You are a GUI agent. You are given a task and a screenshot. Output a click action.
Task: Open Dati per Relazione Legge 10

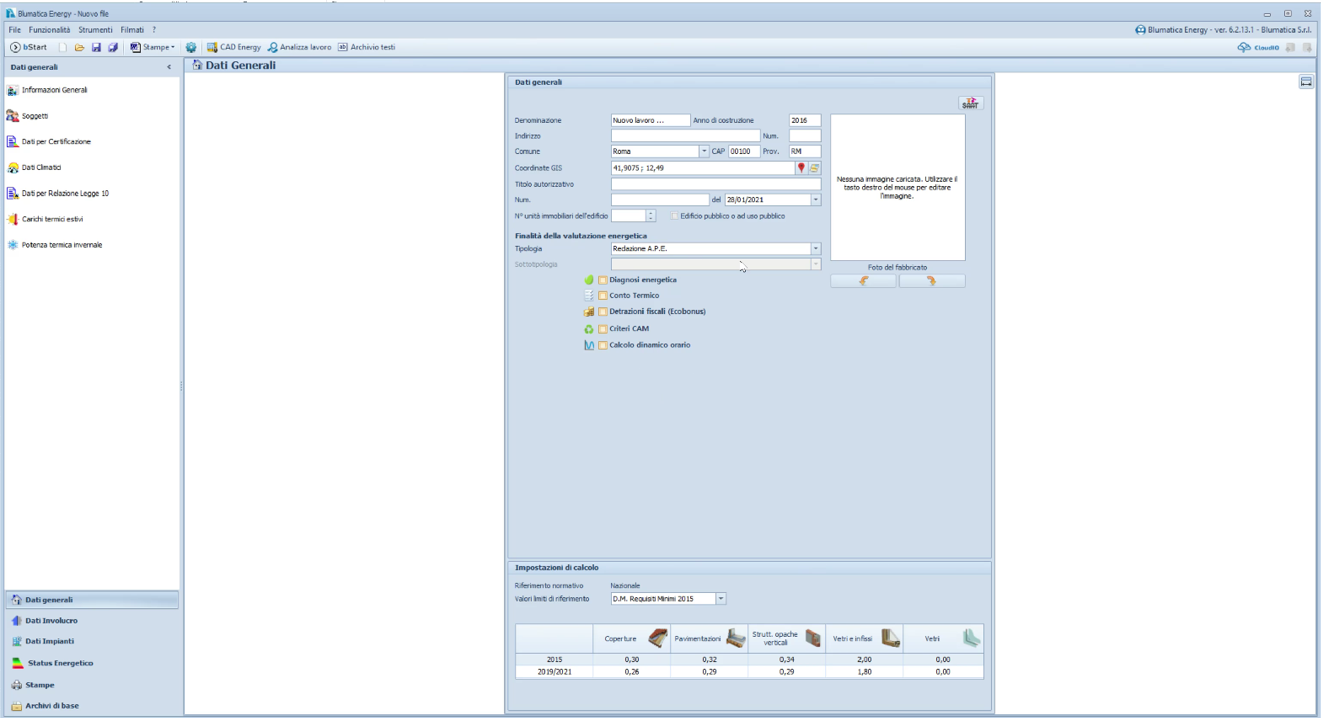pyautogui.click(x=58, y=193)
